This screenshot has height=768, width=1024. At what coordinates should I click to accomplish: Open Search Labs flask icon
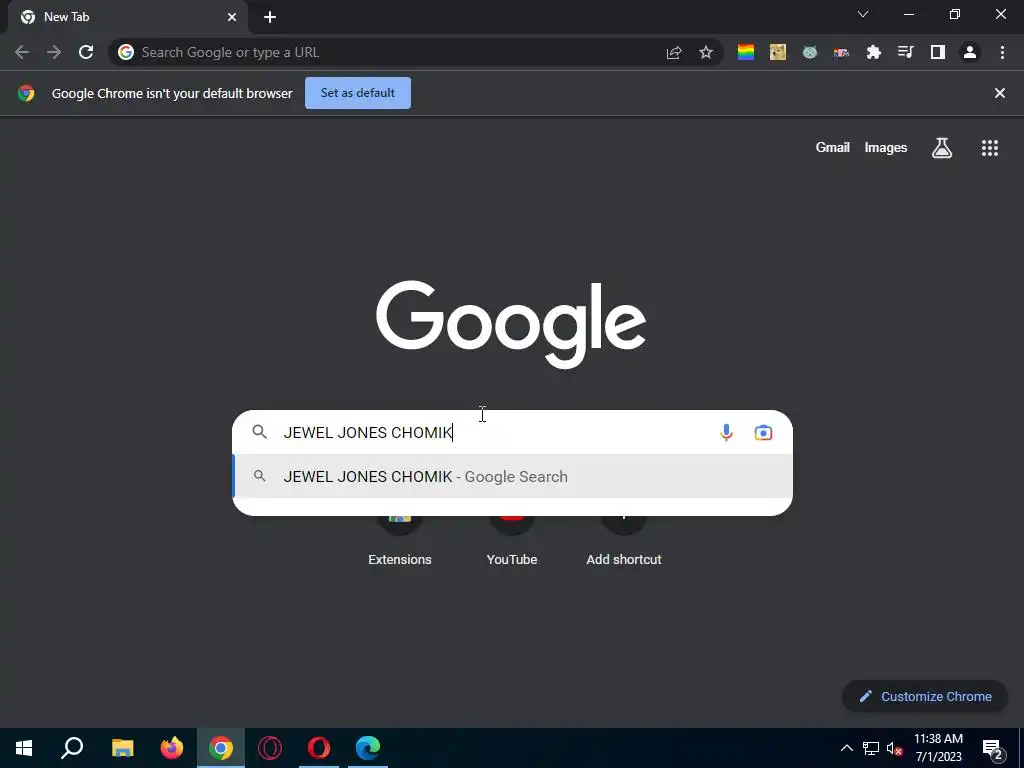pyautogui.click(x=942, y=148)
